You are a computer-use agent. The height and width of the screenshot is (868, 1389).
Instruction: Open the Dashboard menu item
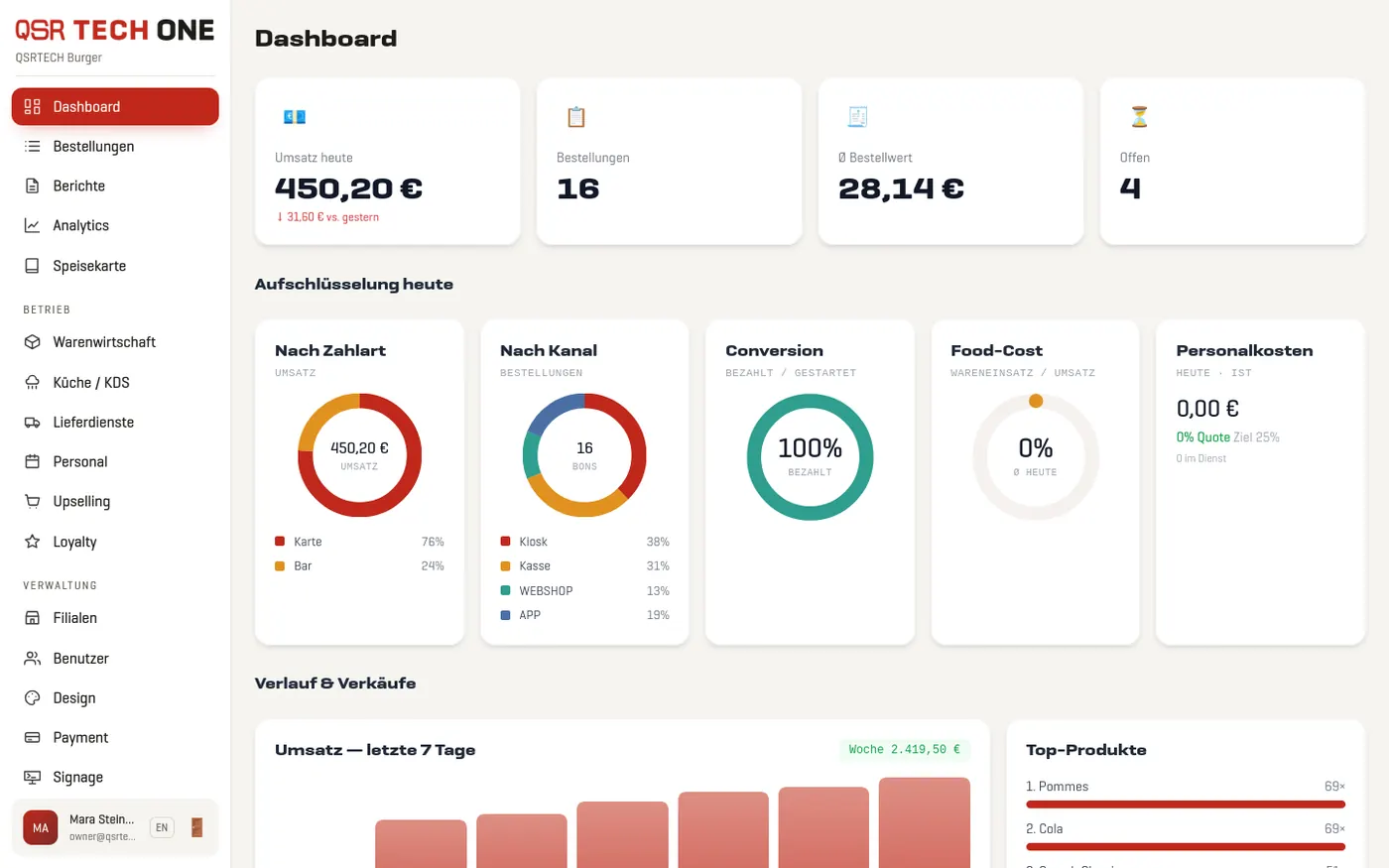pos(115,107)
